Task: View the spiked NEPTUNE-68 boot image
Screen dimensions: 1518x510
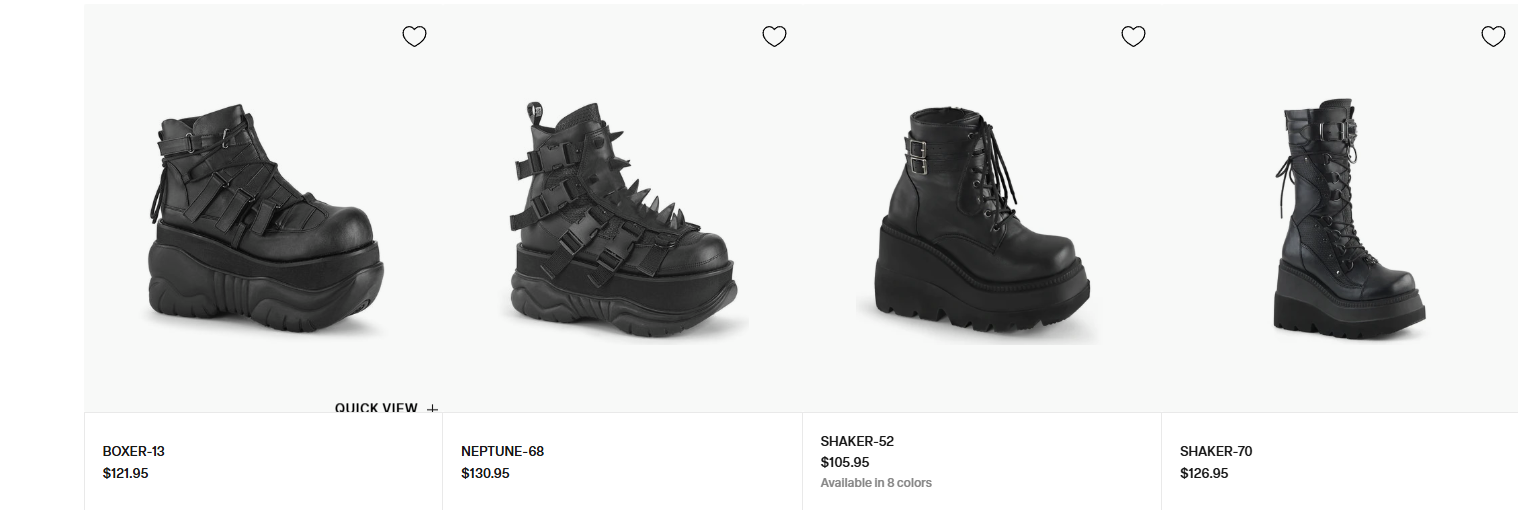Action: [x=625, y=218]
